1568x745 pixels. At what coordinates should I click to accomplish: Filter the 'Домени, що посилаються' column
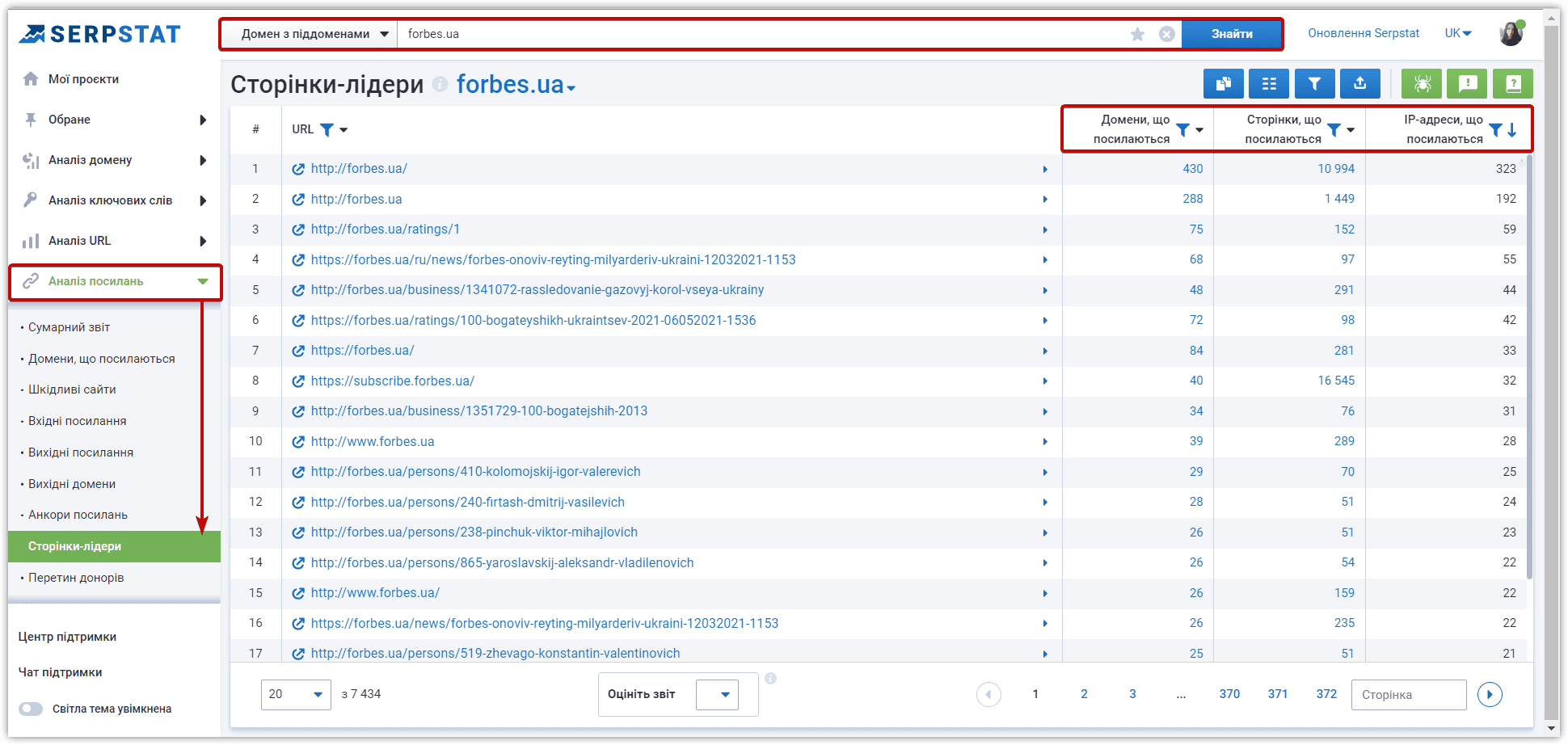(x=1182, y=129)
